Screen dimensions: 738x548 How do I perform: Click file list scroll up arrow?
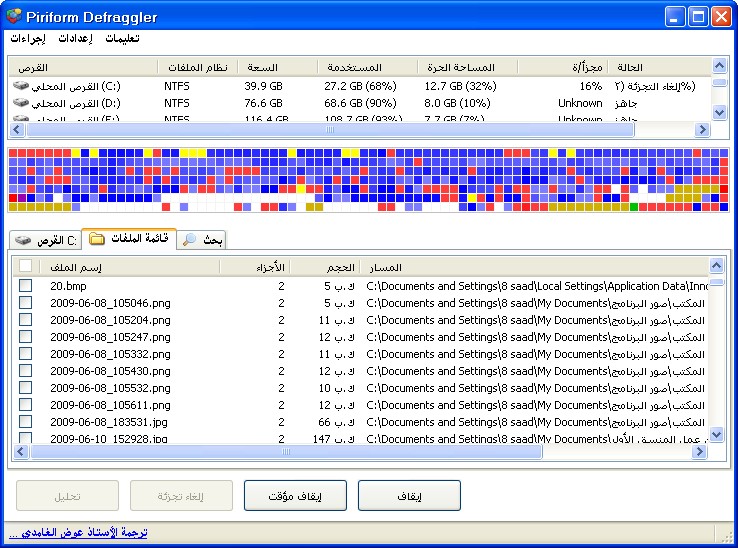(x=716, y=266)
